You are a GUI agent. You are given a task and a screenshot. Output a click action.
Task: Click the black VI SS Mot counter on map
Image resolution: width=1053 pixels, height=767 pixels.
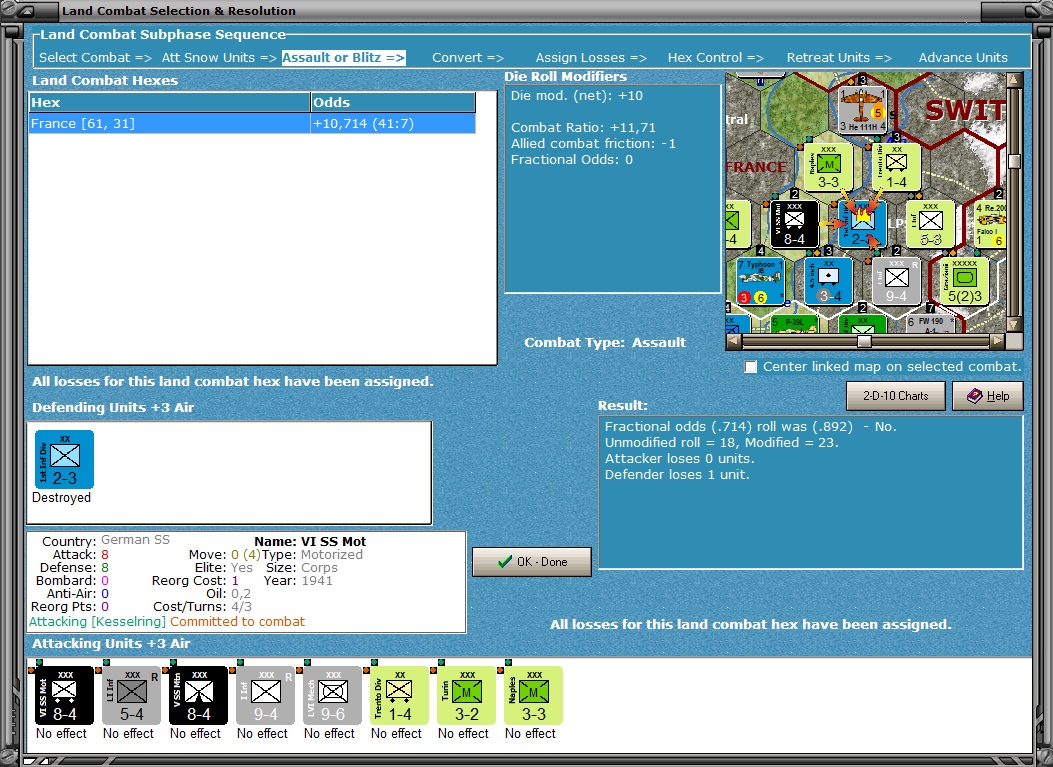794,224
